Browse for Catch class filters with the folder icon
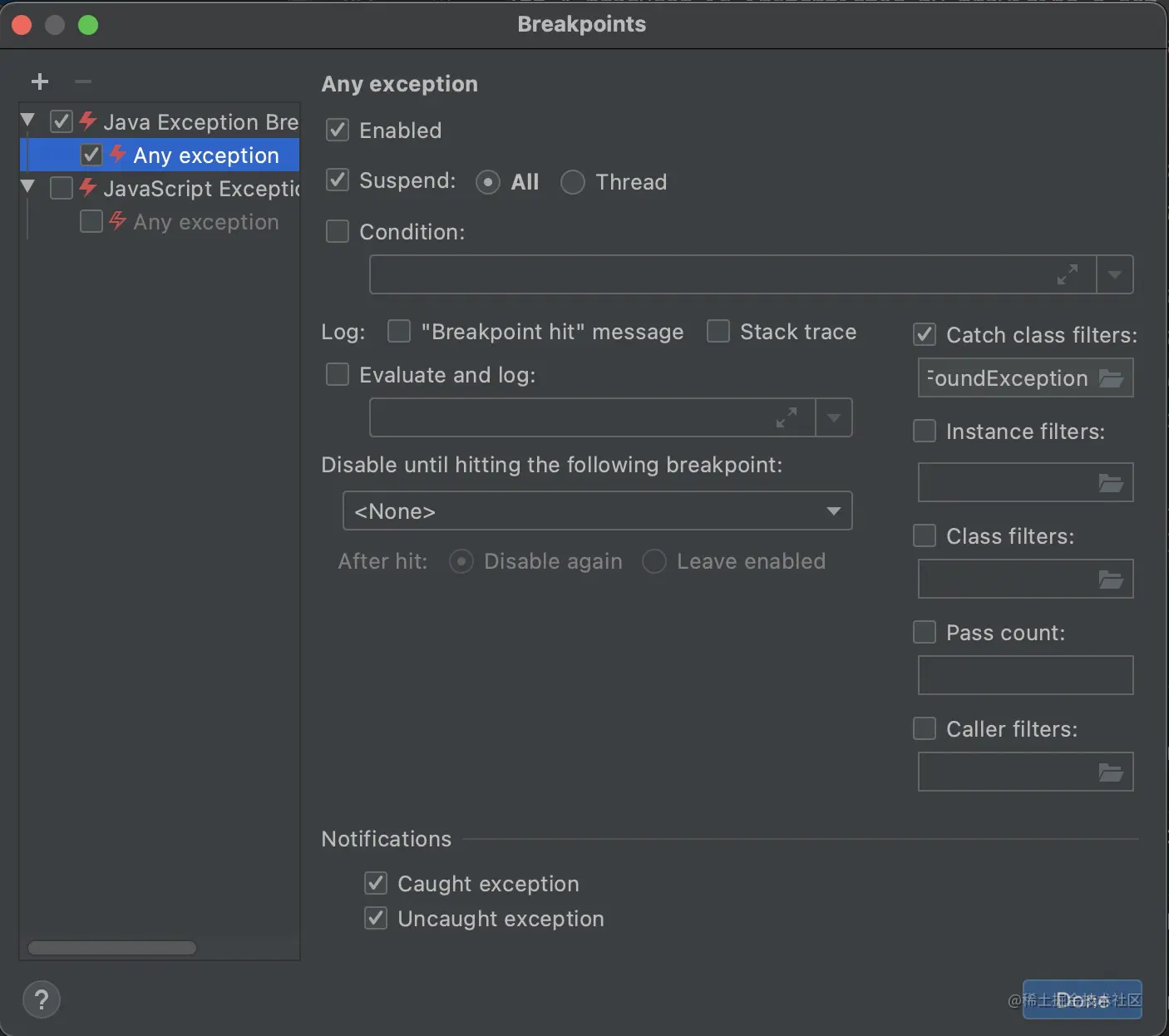The width and height of the screenshot is (1169, 1036). [1112, 378]
